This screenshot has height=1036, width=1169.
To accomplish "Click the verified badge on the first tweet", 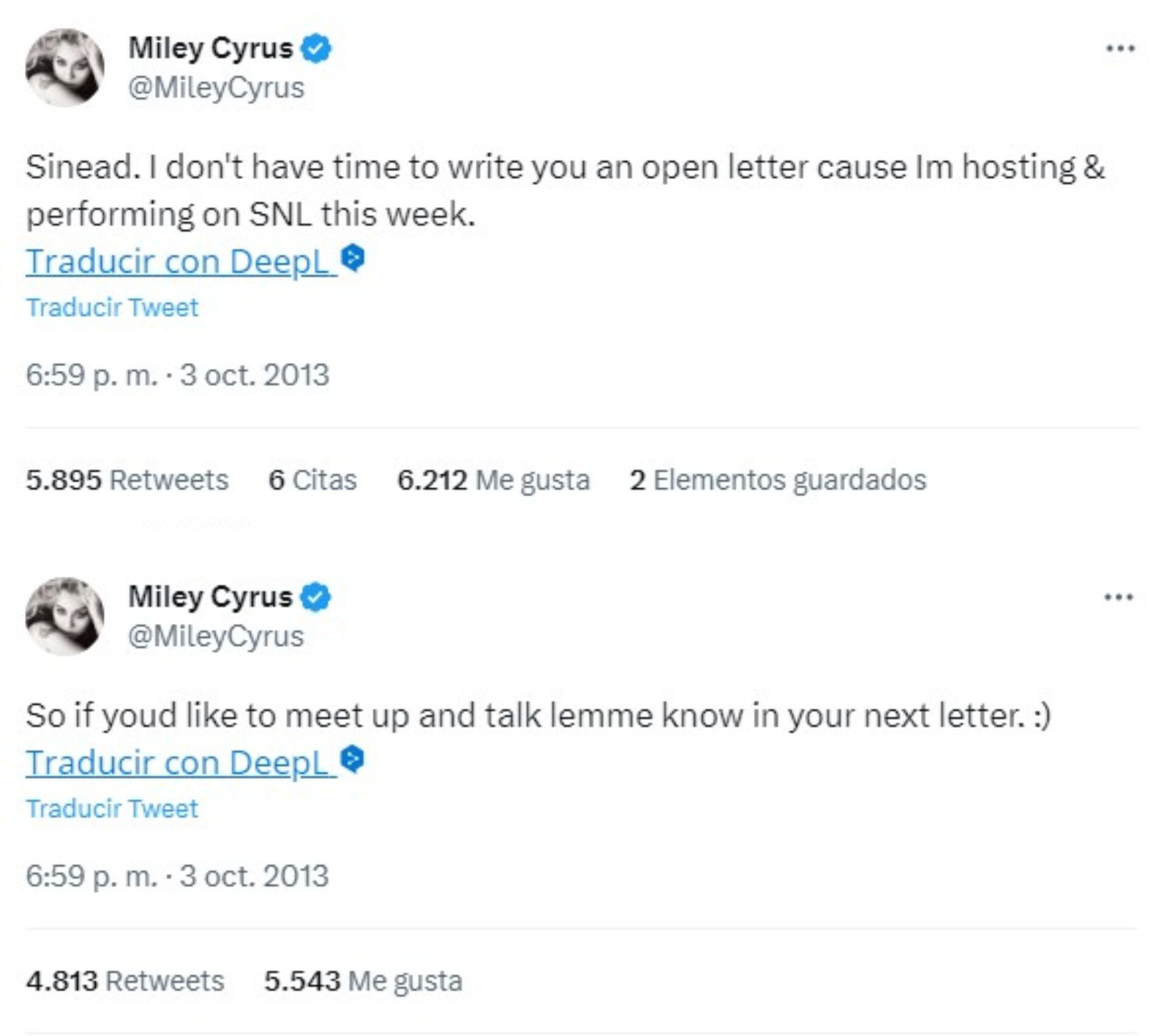I will [x=317, y=49].
